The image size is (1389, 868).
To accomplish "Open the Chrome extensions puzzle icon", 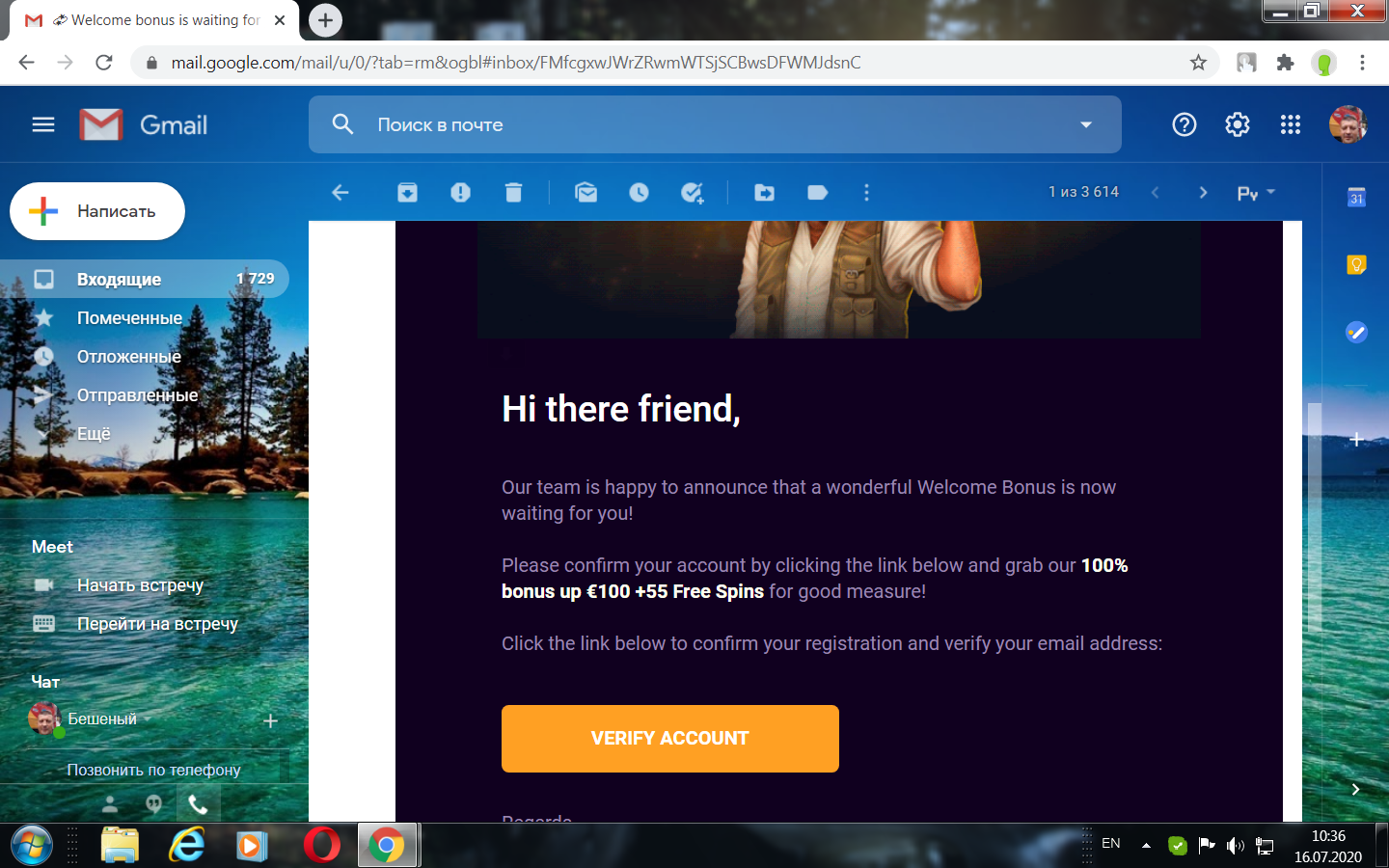I will [1285, 63].
